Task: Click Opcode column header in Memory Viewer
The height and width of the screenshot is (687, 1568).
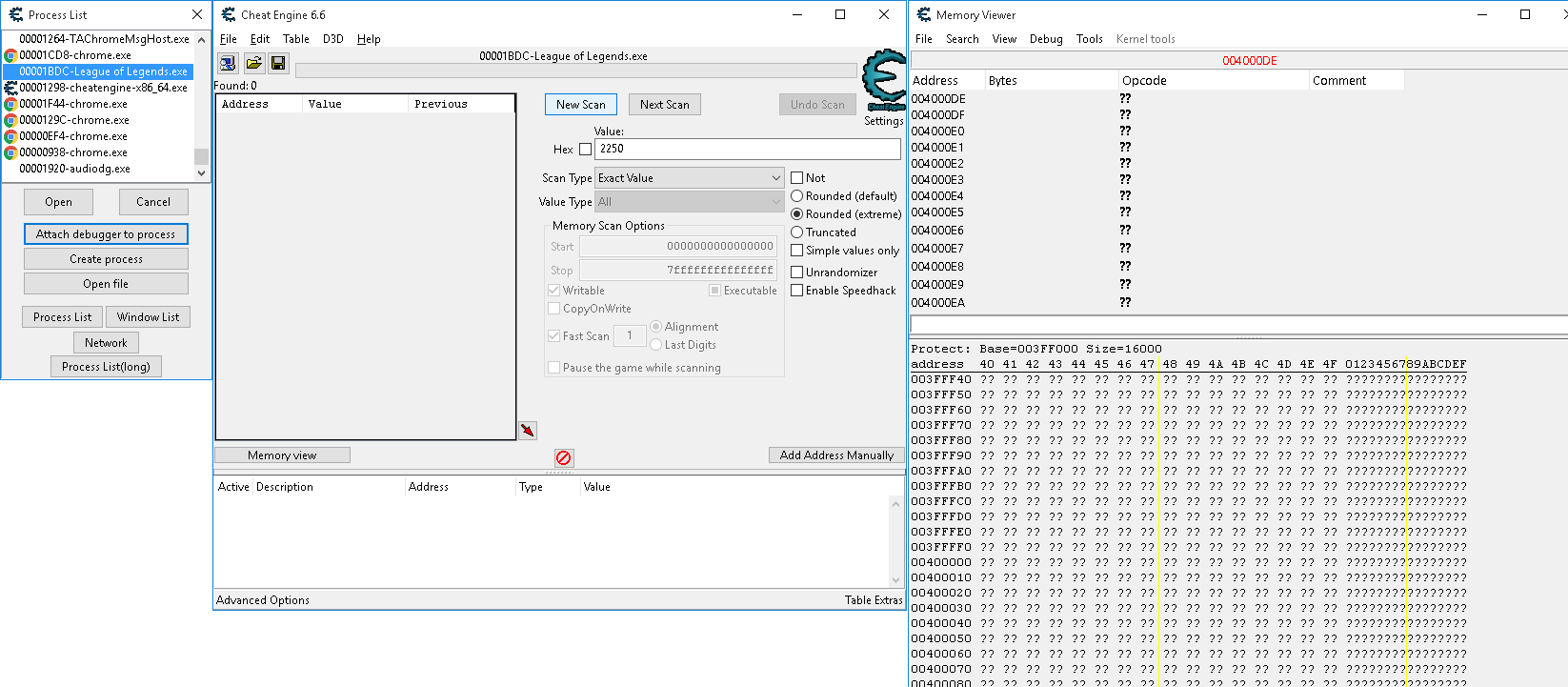Action: click(1214, 81)
